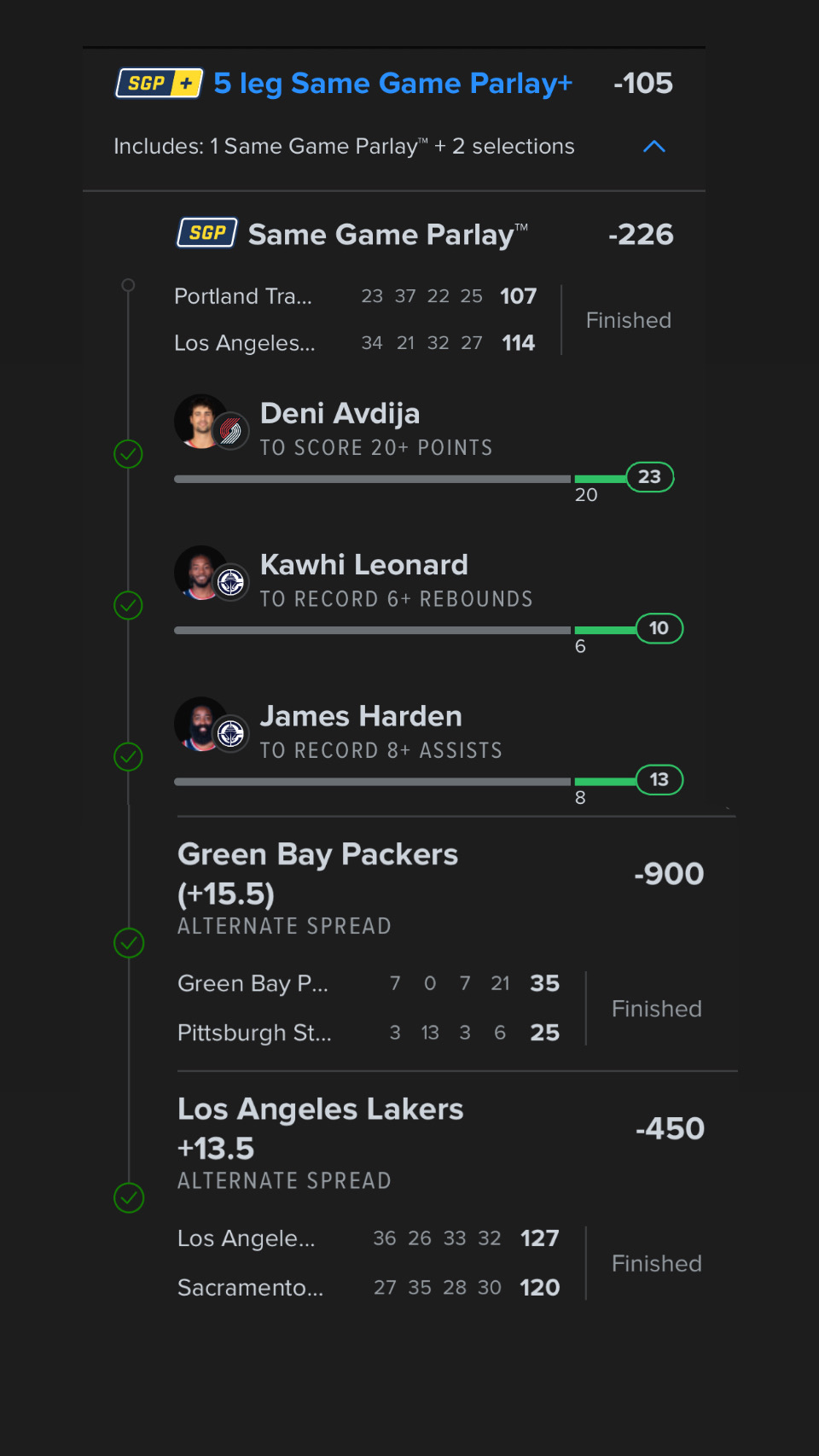Click the green checkmark for Kawhi Leonard leg
Image resolution: width=819 pixels, height=1456 pixels.
pos(128,605)
